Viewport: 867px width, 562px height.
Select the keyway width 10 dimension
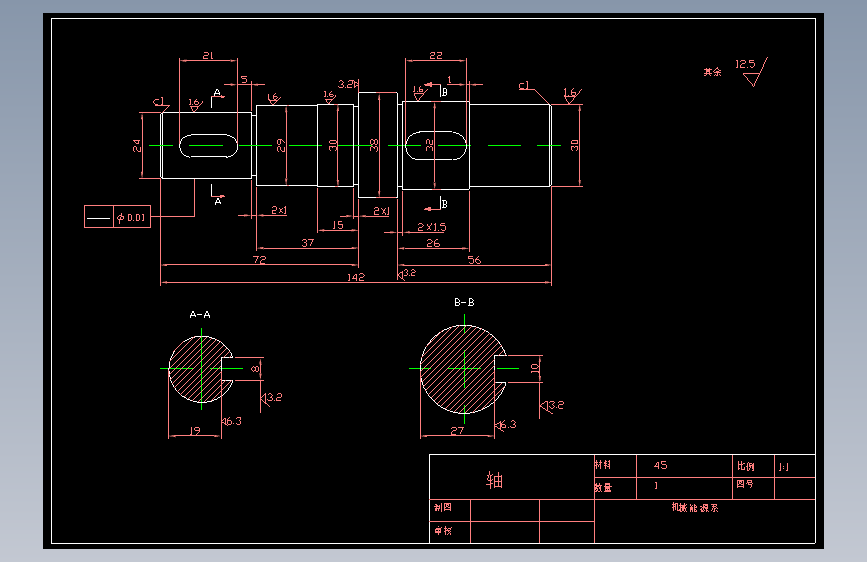tap(535, 368)
